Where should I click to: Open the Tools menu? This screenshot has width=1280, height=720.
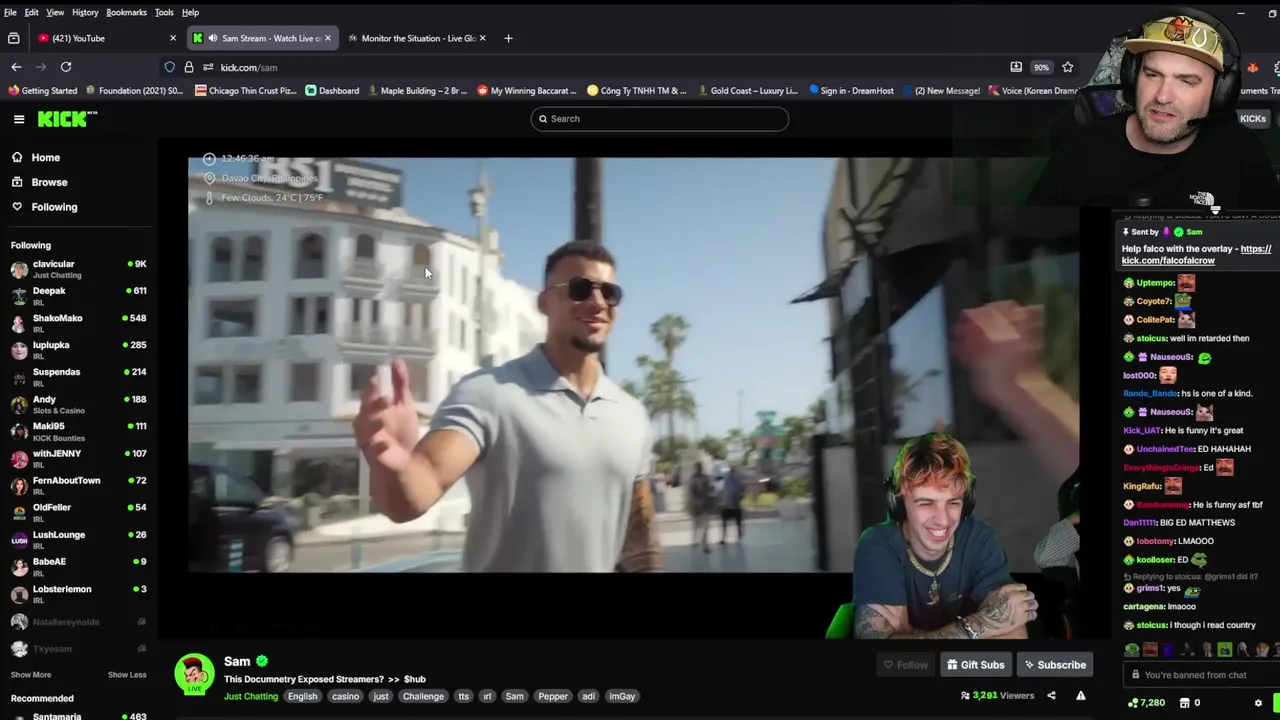pos(164,12)
